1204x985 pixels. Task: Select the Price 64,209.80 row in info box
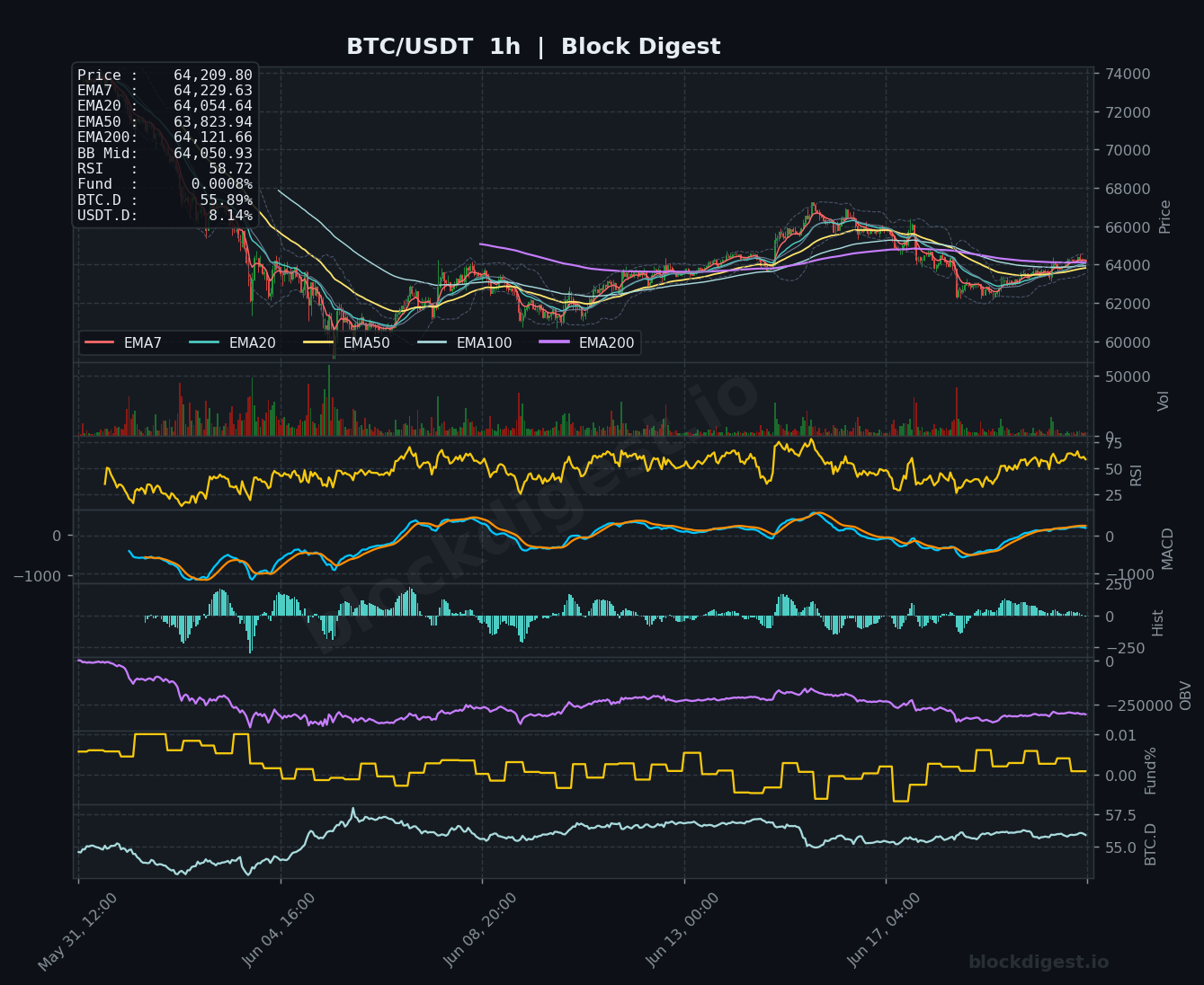click(165, 75)
